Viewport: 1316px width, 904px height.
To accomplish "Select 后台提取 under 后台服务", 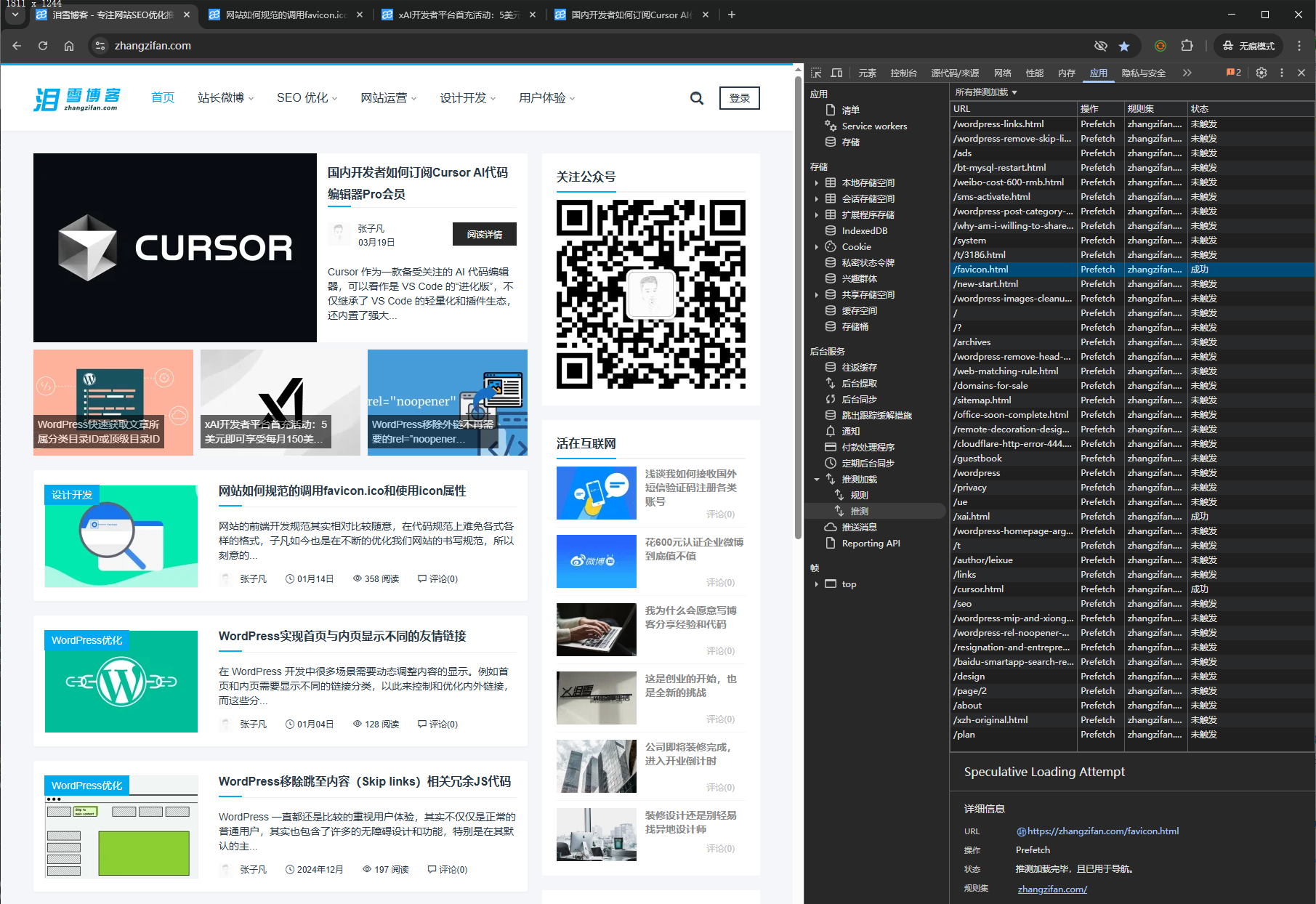I will point(859,383).
